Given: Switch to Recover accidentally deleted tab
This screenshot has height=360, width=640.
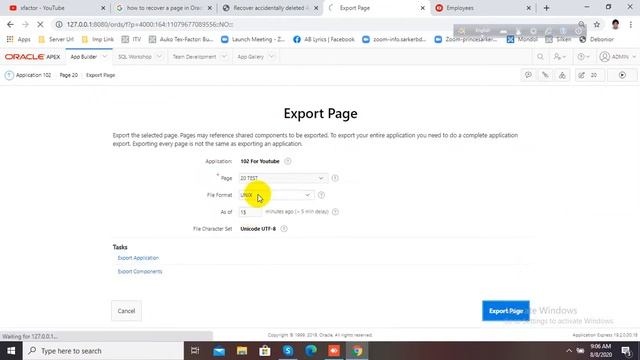Looking at the screenshot, I should click(270, 8).
